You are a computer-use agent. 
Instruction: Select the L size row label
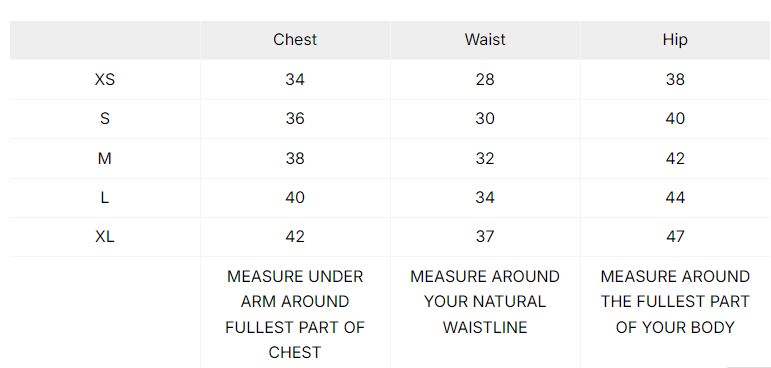point(105,197)
